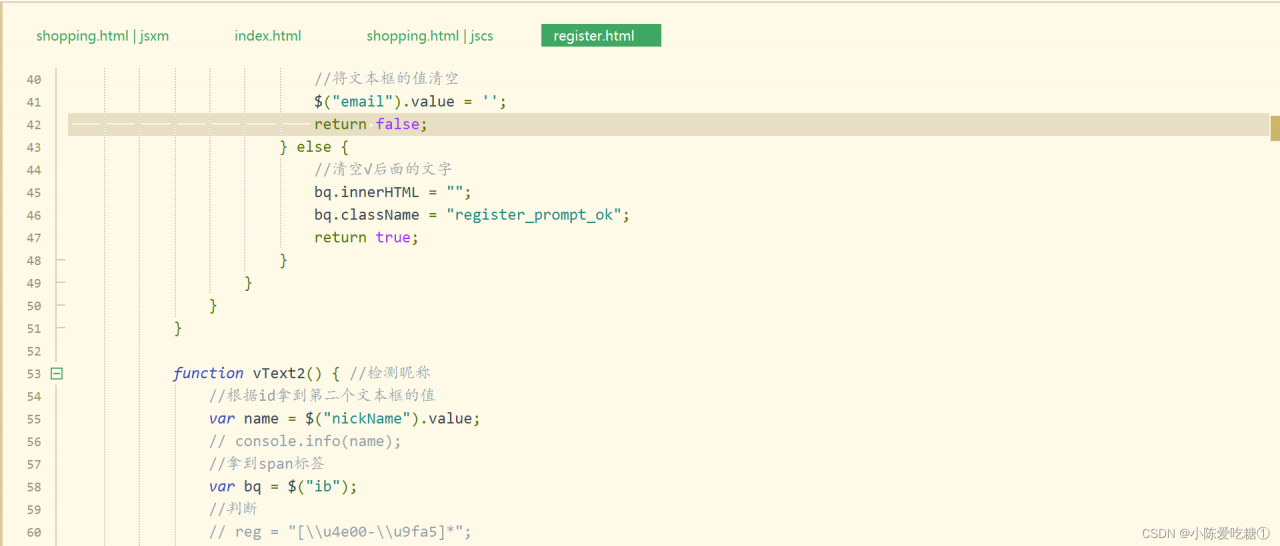The height and width of the screenshot is (546, 1280).
Task: Click the commented // reg = regex line
Action: [340, 532]
